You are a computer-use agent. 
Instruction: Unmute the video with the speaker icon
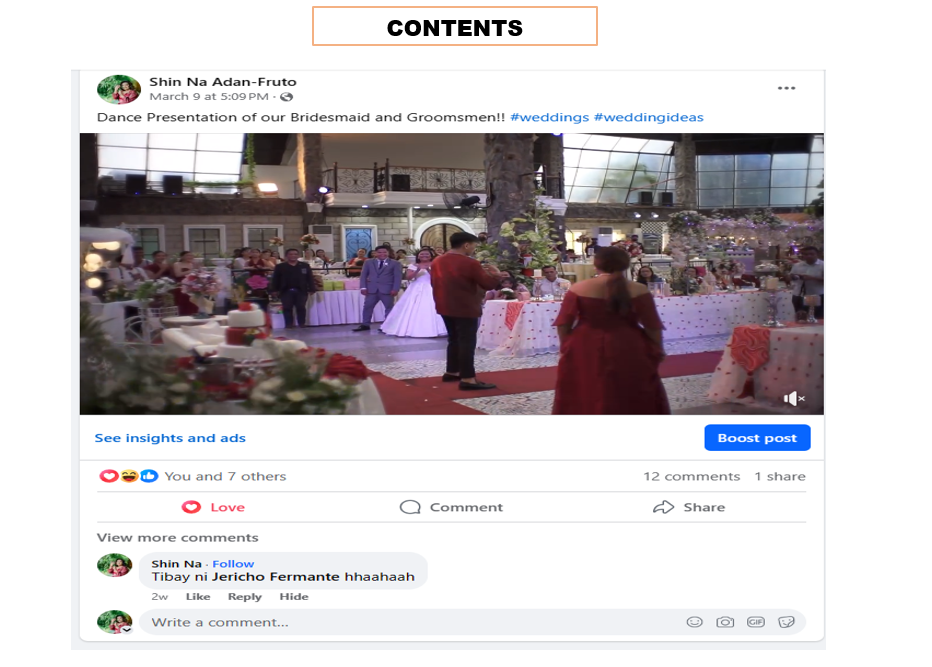[x=794, y=398]
